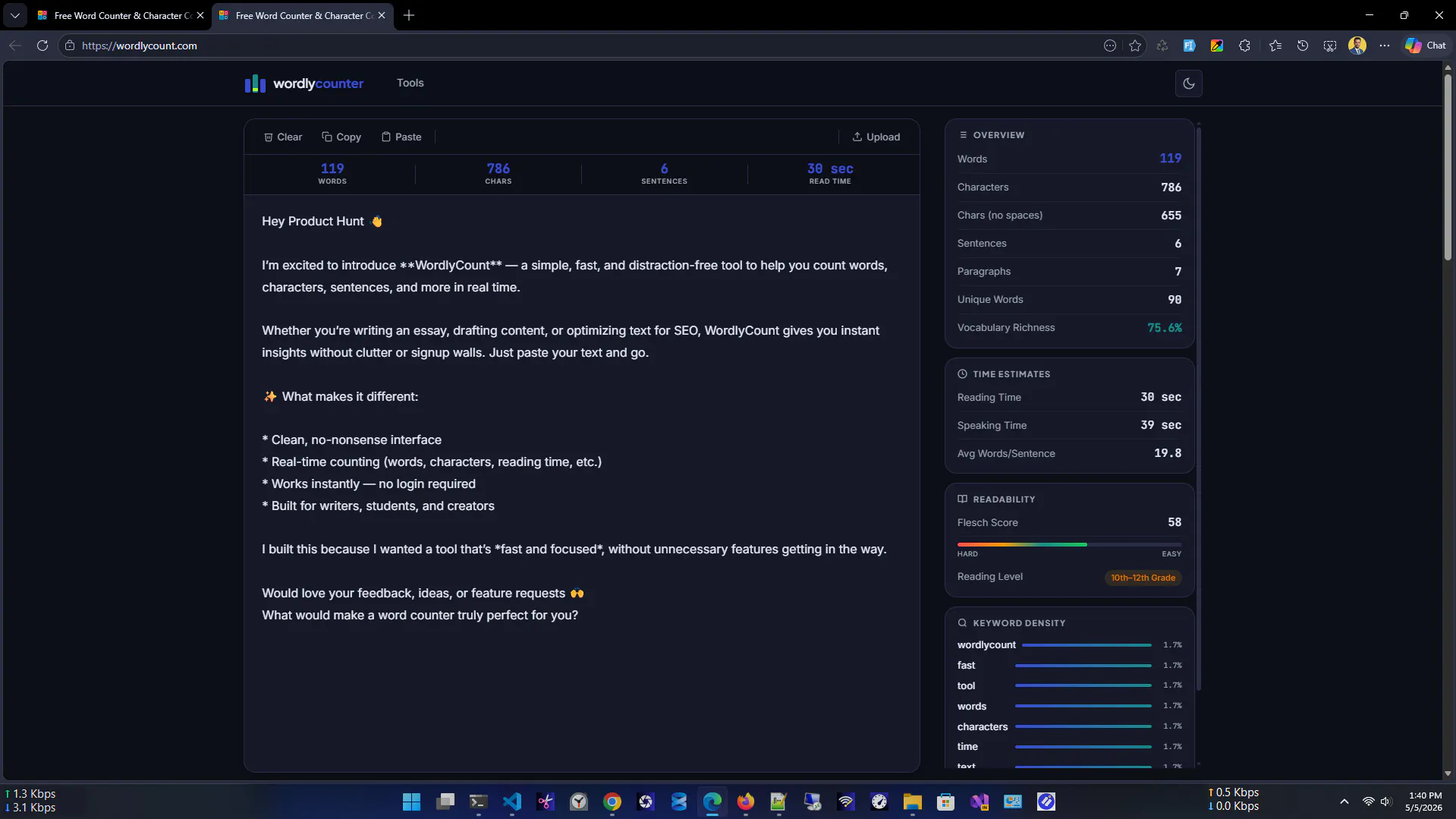Viewport: 1456px width, 819px height.
Task: Open the Edge profile avatar
Action: click(x=1357, y=46)
